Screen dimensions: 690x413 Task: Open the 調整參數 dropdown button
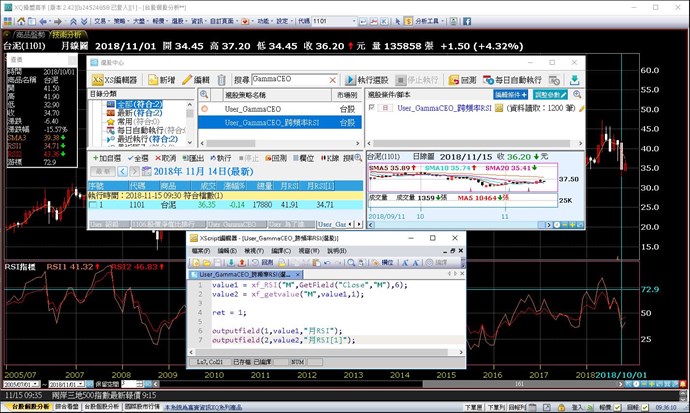tap(553, 93)
